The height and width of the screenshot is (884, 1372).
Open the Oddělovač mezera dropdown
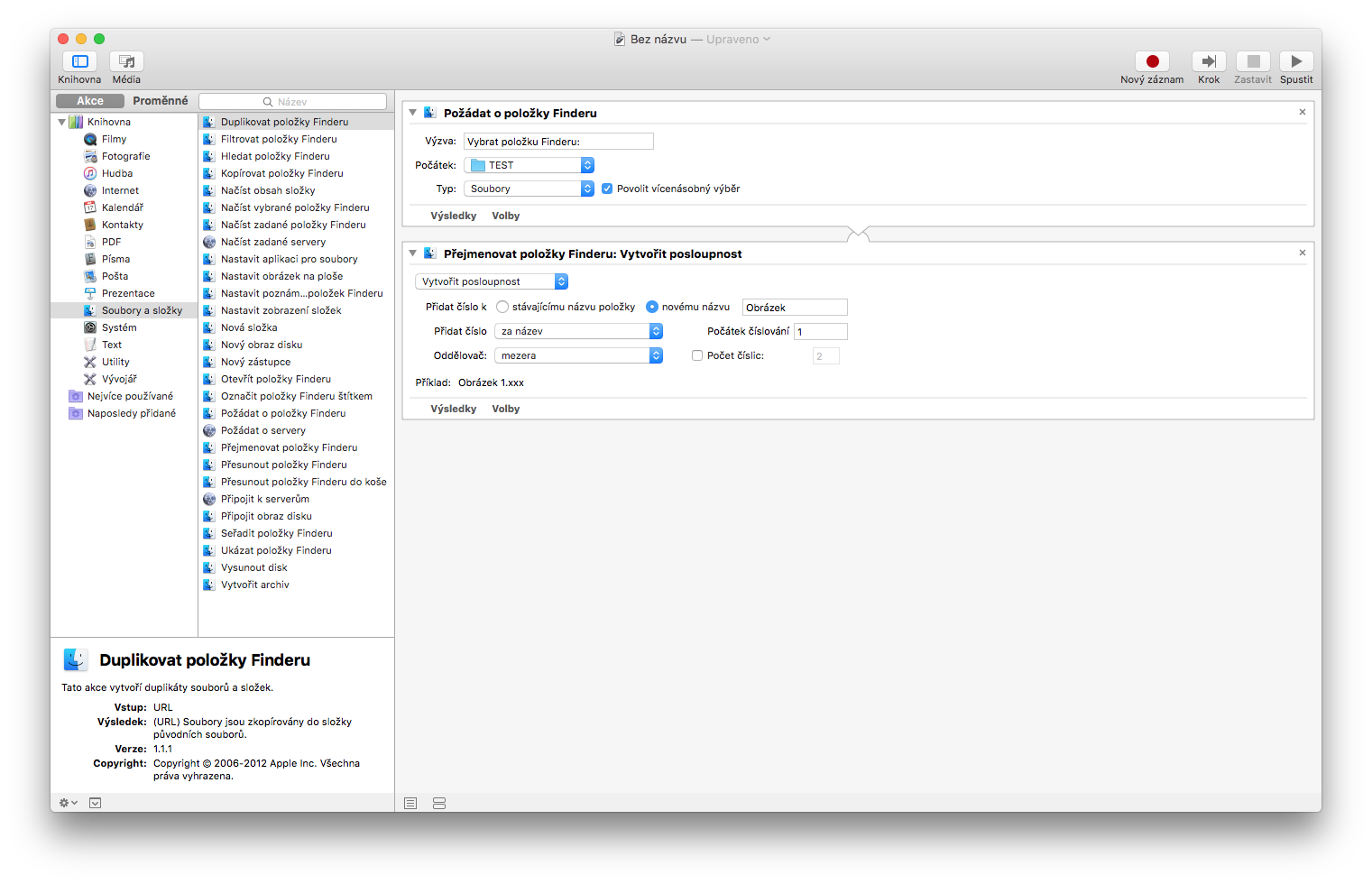click(x=579, y=355)
